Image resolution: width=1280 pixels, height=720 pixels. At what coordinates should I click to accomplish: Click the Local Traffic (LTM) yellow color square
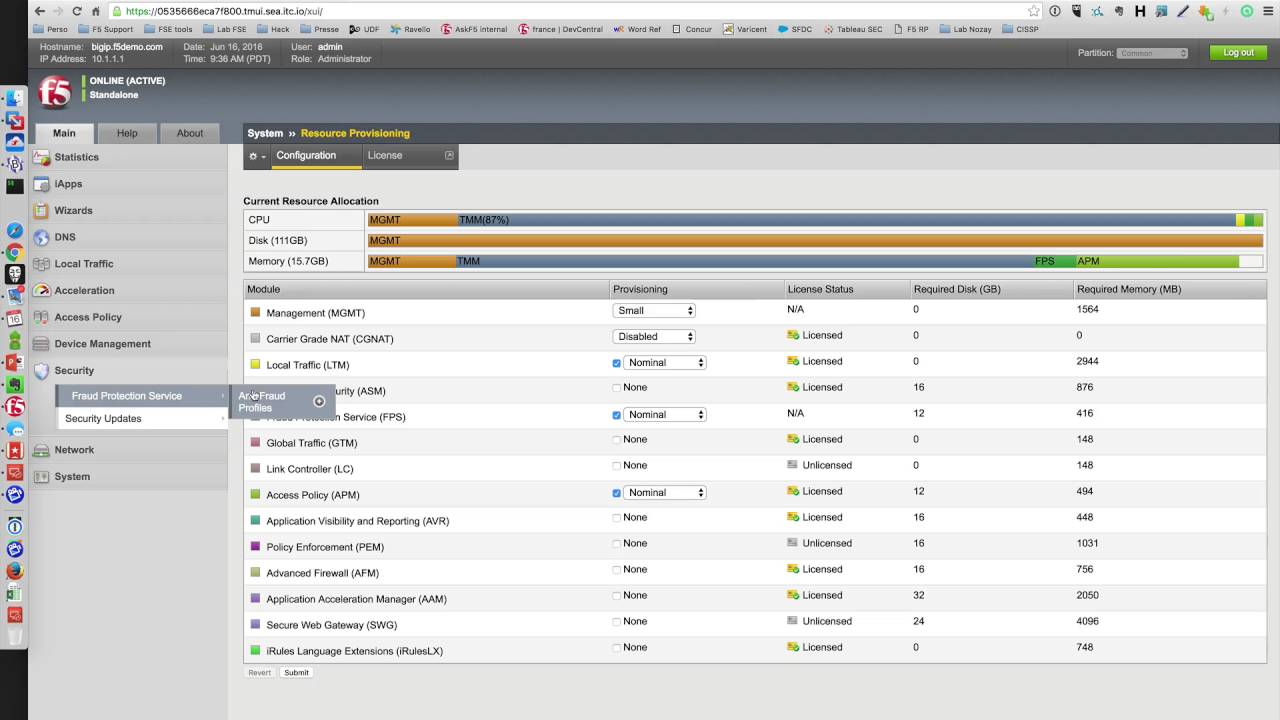[x=255, y=365]
